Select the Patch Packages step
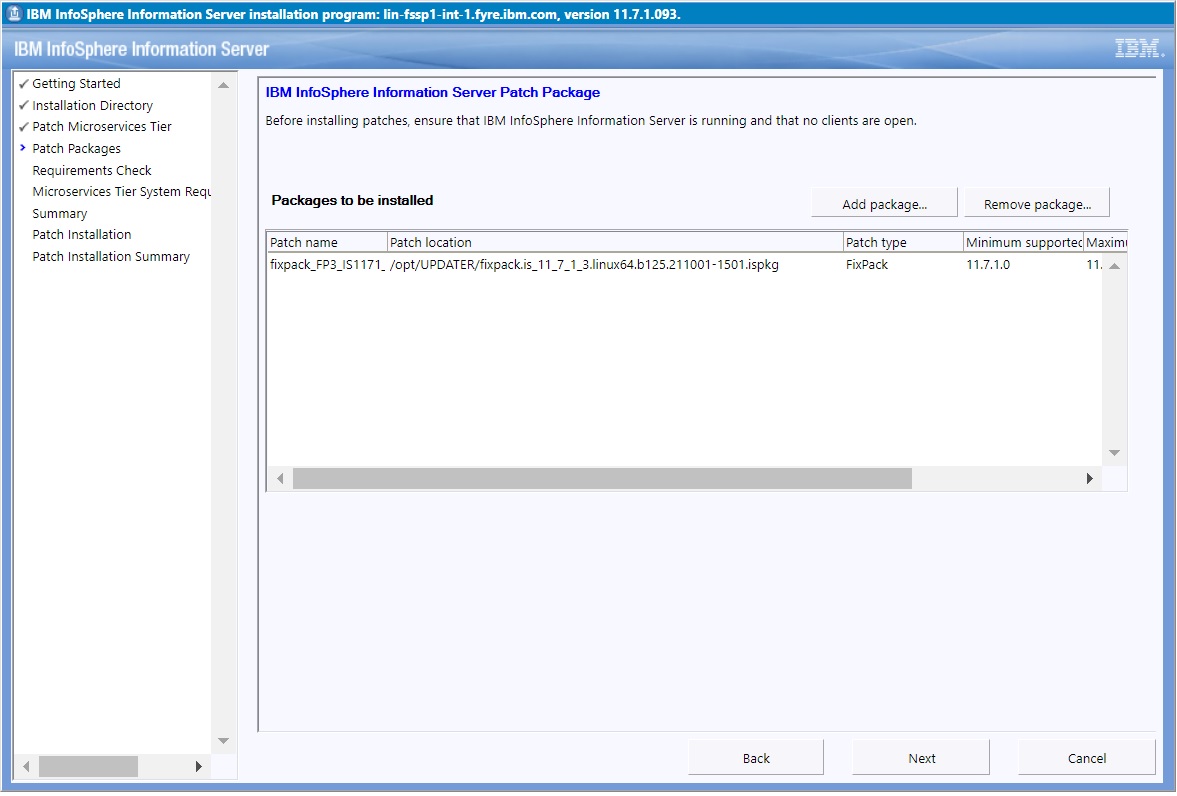The height and width of the screenshot is (796, 1177). click(x=76, y=148)
